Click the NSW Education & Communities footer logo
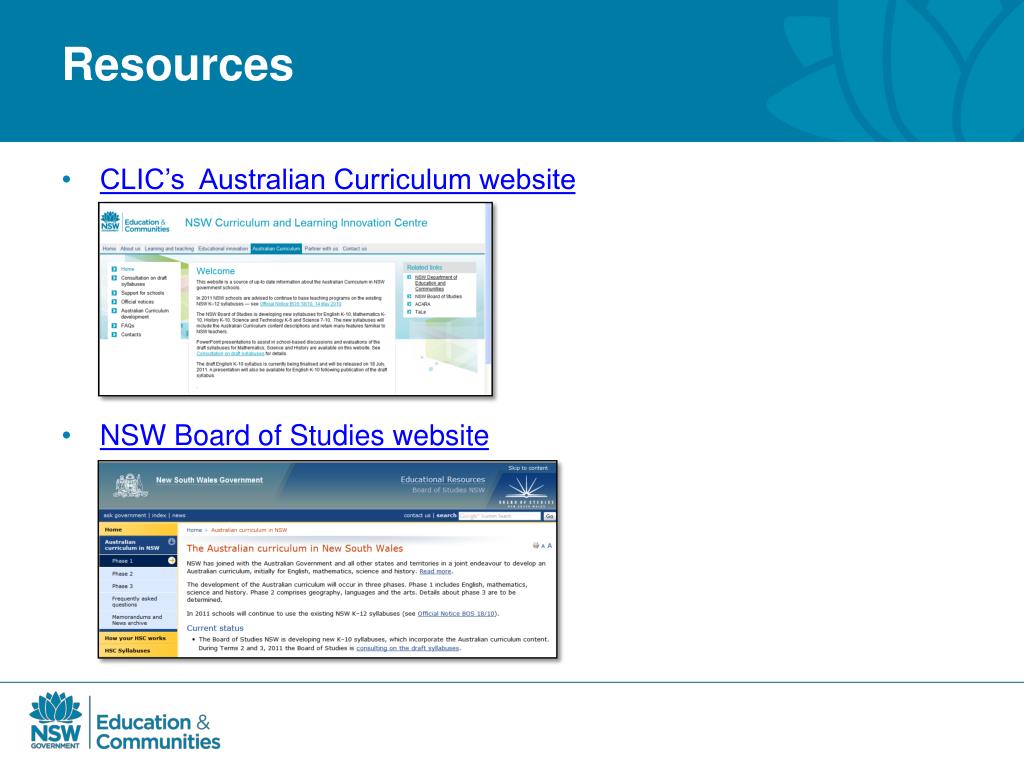 pyautogui.click(x=125, y=721)
